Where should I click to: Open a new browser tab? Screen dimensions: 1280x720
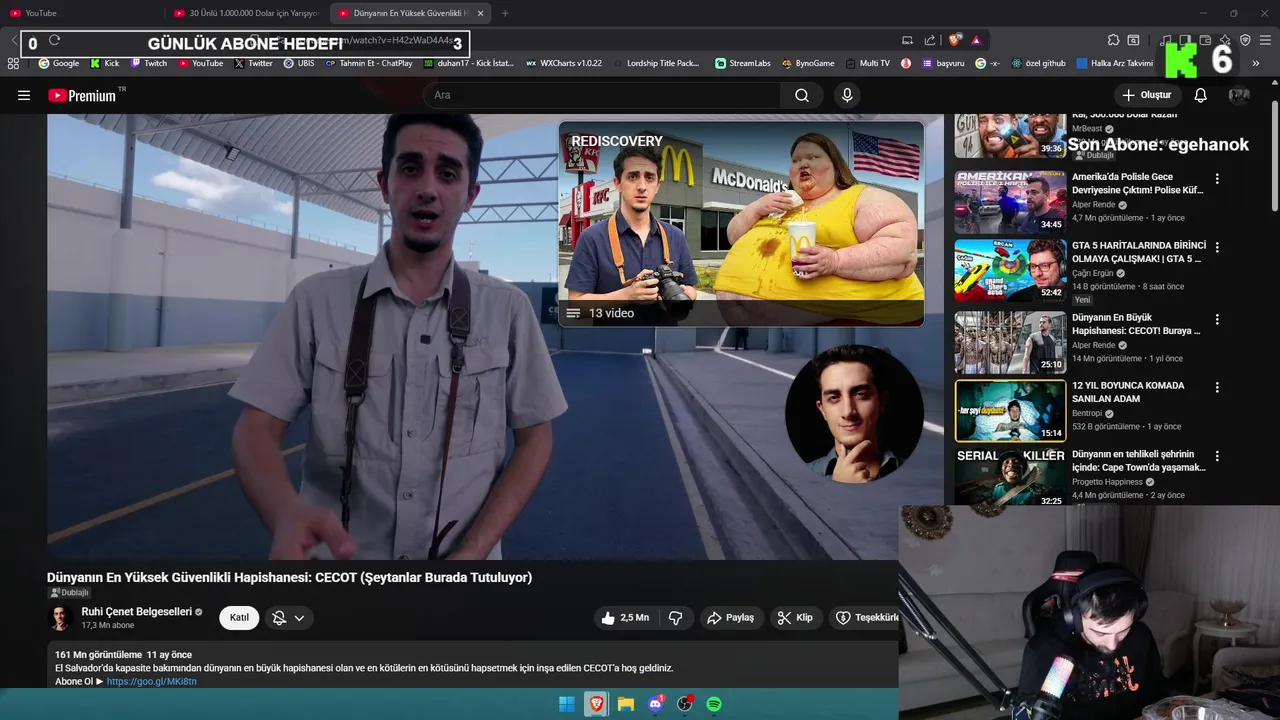505,13
